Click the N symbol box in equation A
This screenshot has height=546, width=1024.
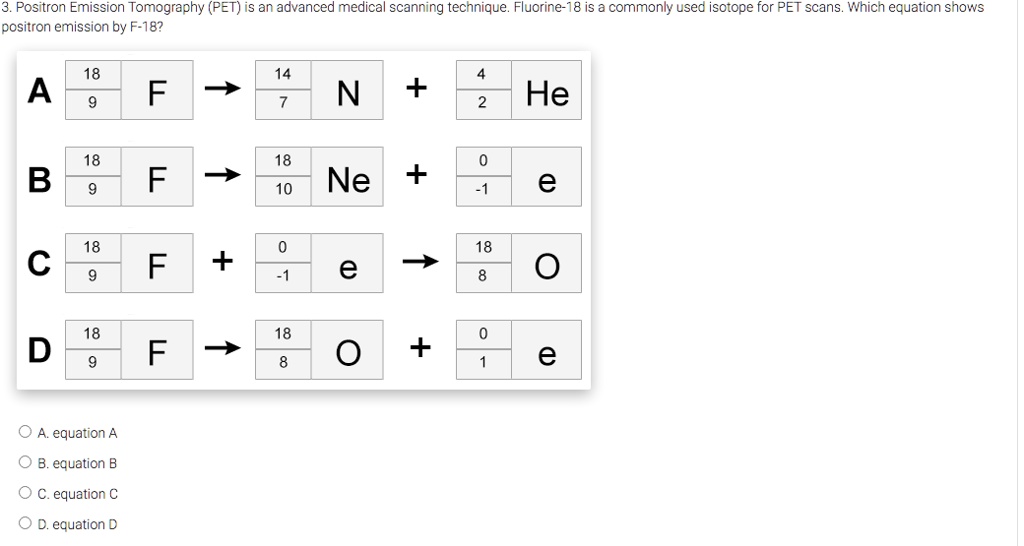pyautogui.click(x=347, y=90)
